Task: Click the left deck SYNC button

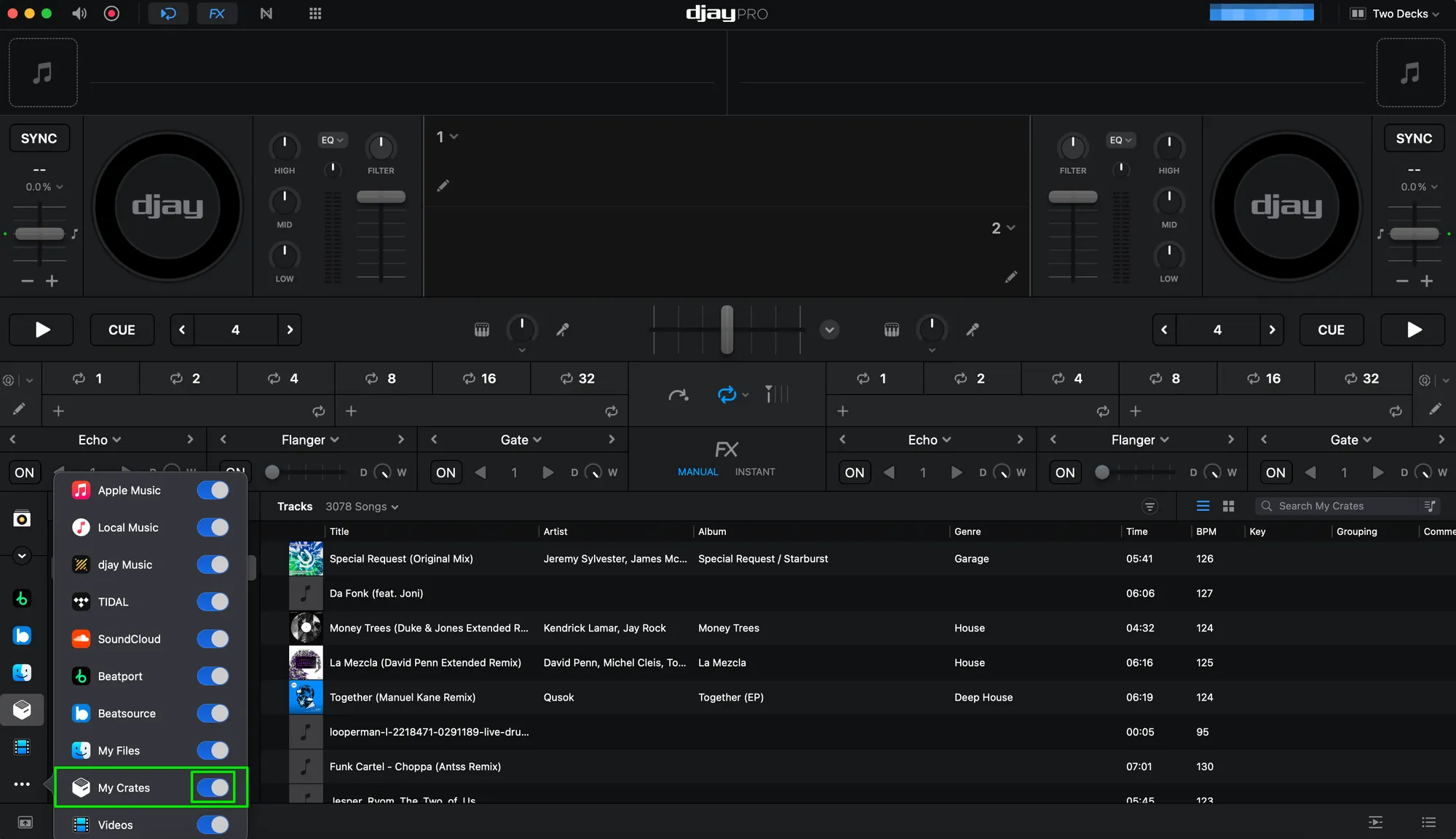Action: [x=39, y=138]
